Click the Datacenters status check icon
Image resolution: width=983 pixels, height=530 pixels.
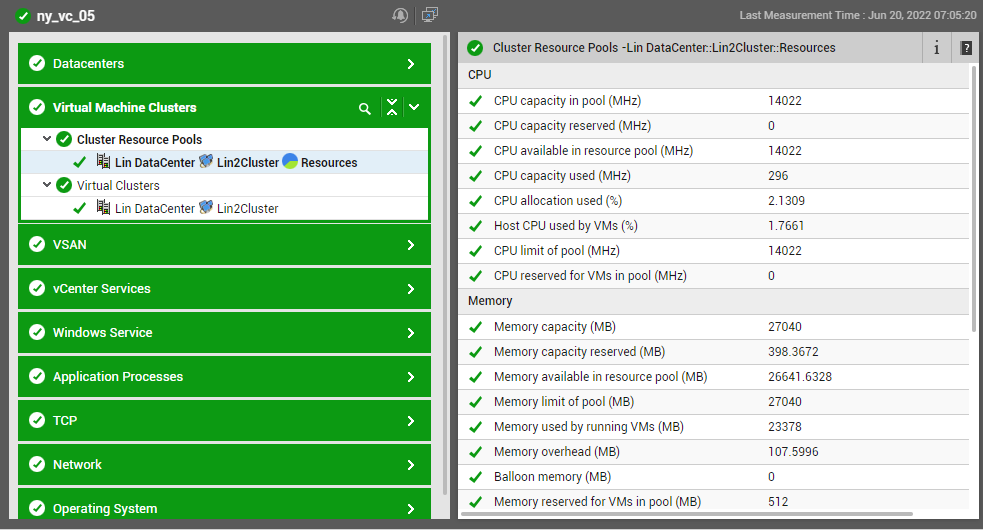[37, 63]
